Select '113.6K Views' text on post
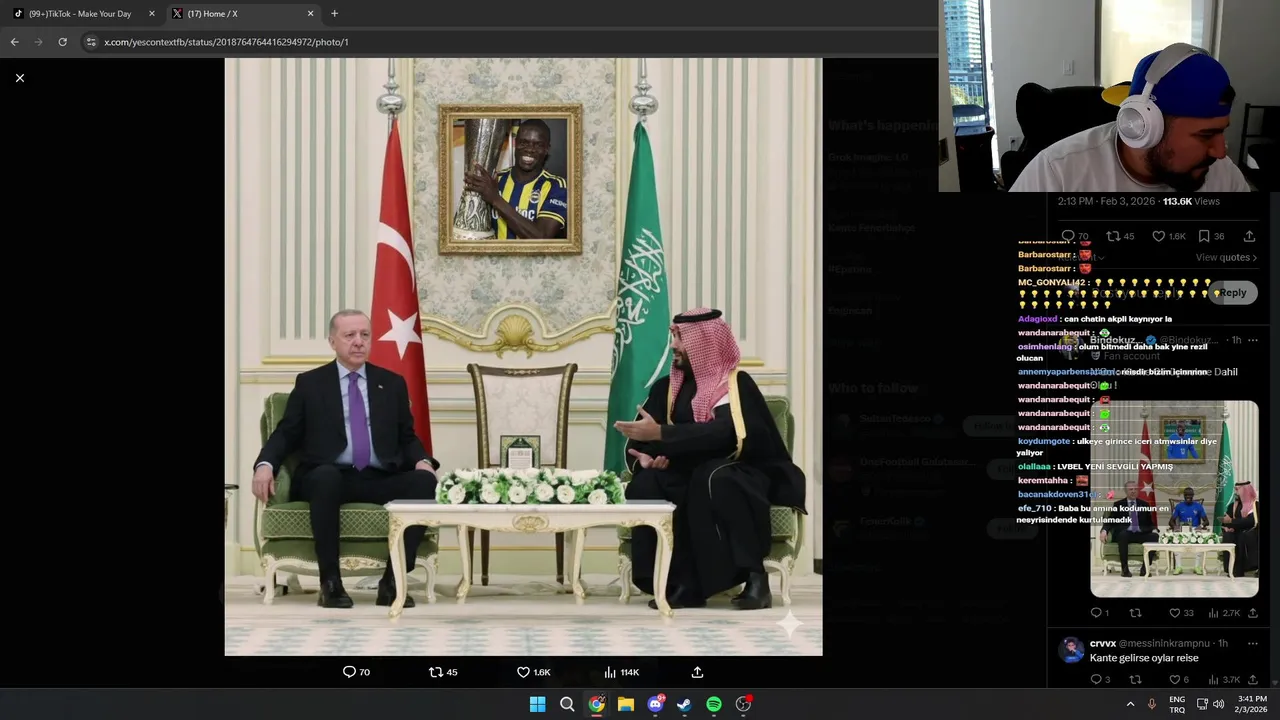This screenshot has width=1280, height=720. 1191,201
